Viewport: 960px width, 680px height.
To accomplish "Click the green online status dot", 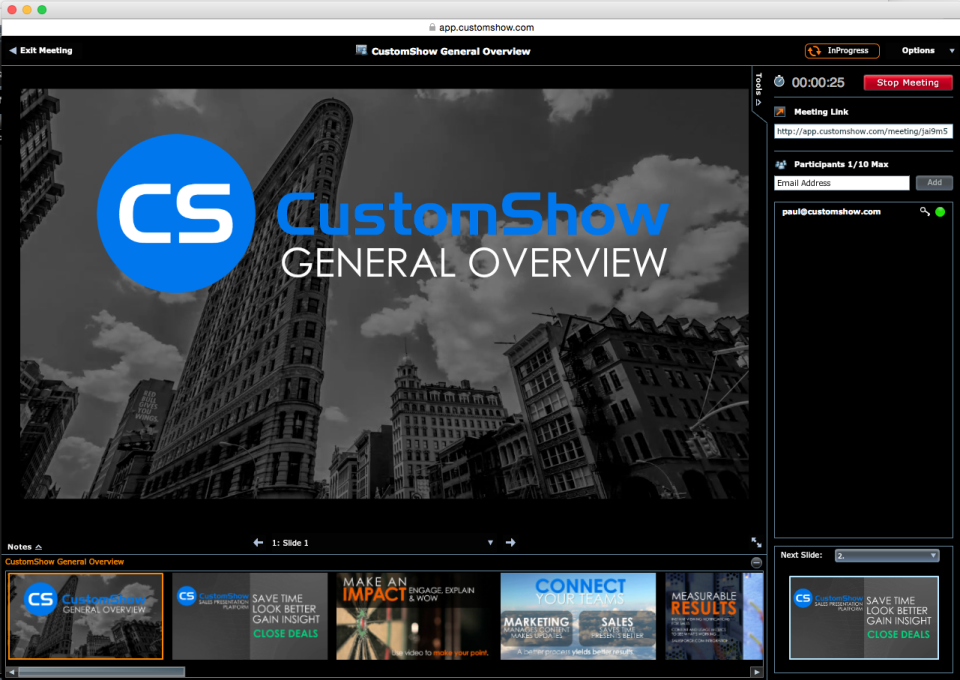I will [940, 212].
